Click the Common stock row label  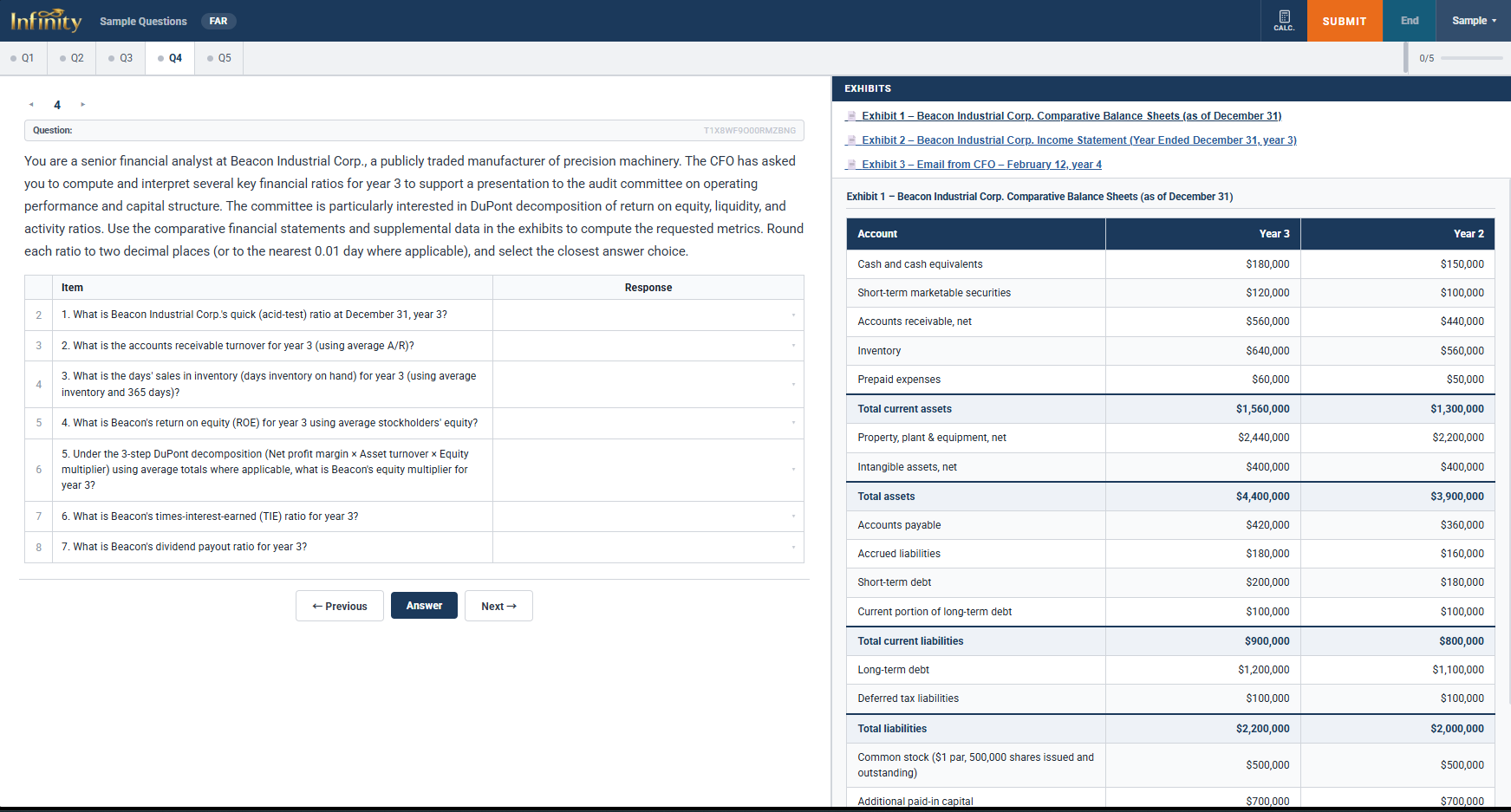[x=975, y=765]
